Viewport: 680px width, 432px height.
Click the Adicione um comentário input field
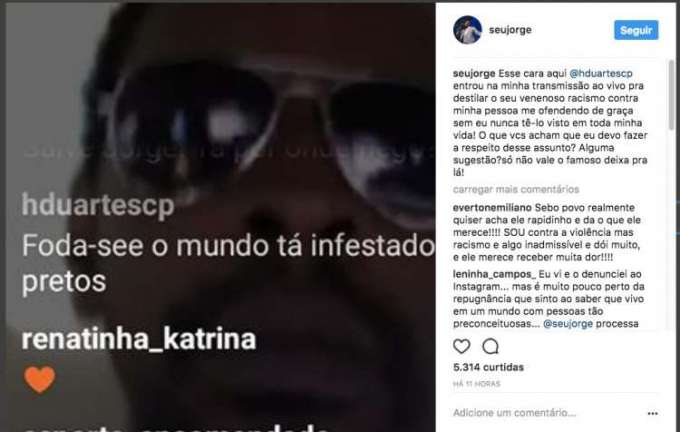click(514, 413)
